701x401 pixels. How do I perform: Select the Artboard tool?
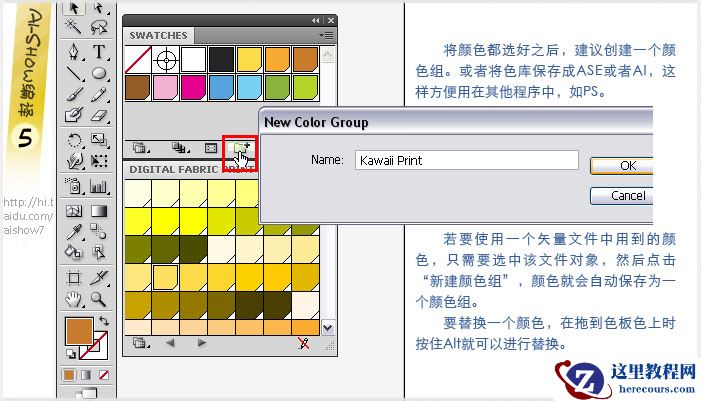74,278
